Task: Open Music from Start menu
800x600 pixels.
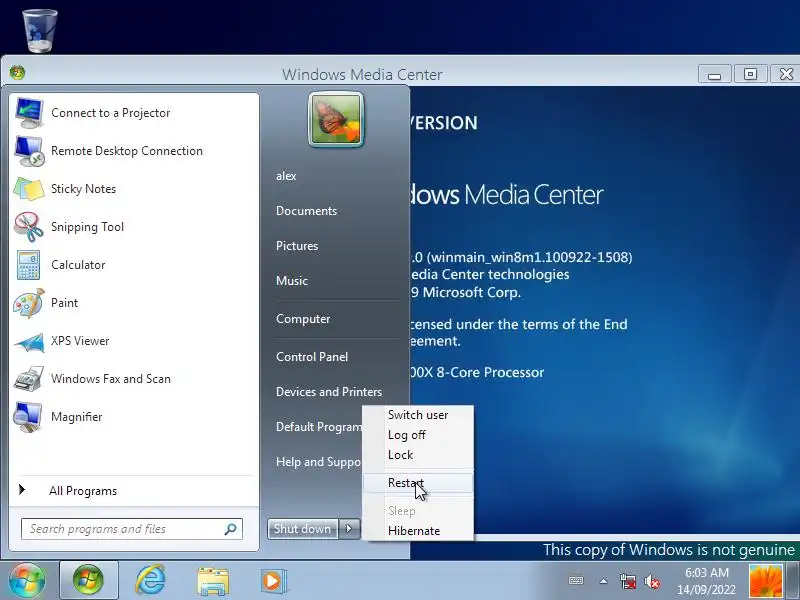Action: pyautogui.click(x=292, y=281)
